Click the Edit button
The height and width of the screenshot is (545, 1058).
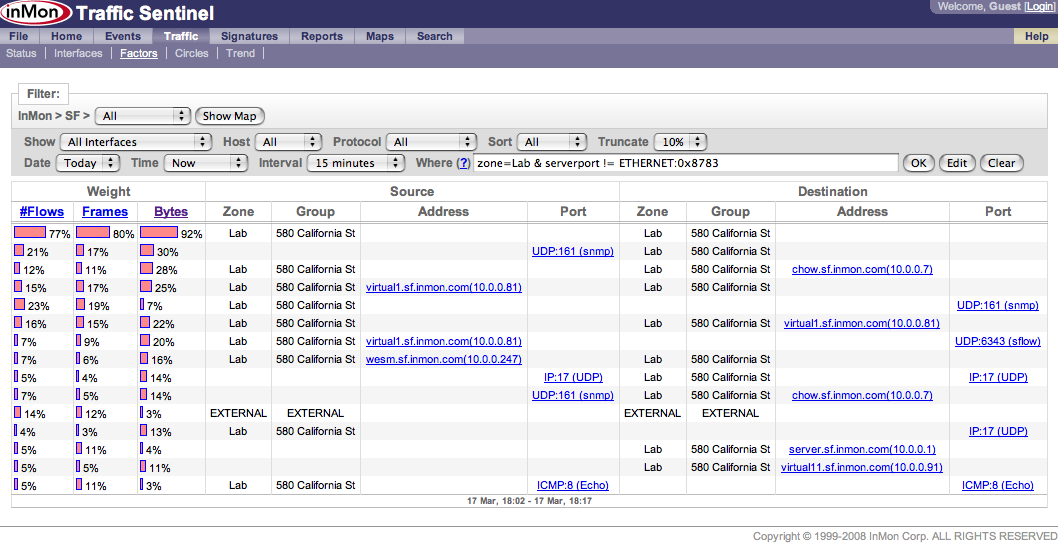(957, 163)
